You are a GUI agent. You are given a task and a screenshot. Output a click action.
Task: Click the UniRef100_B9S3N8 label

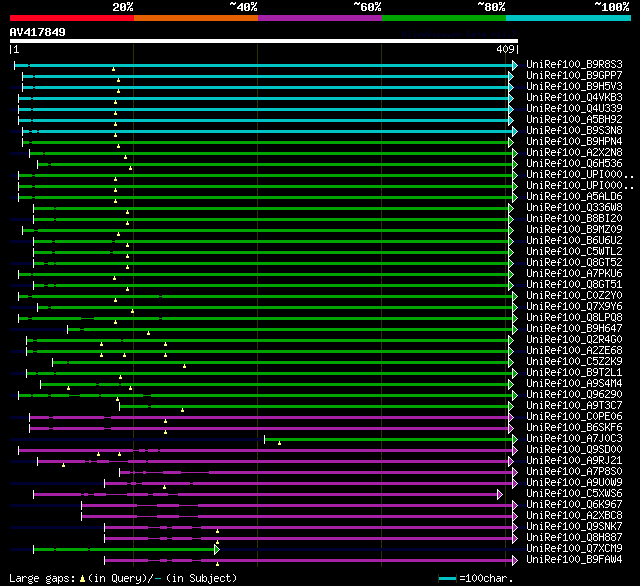[x=574, y=131]
